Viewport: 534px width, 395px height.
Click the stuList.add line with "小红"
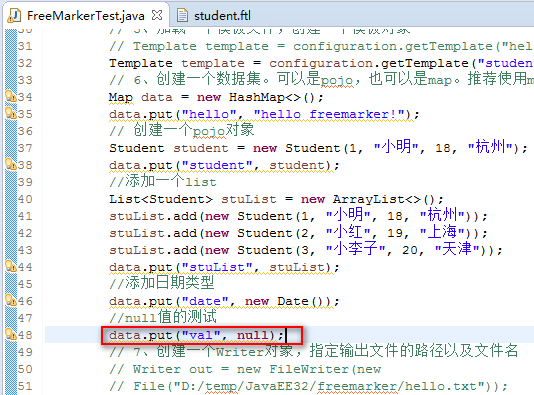tap(298, 233)
